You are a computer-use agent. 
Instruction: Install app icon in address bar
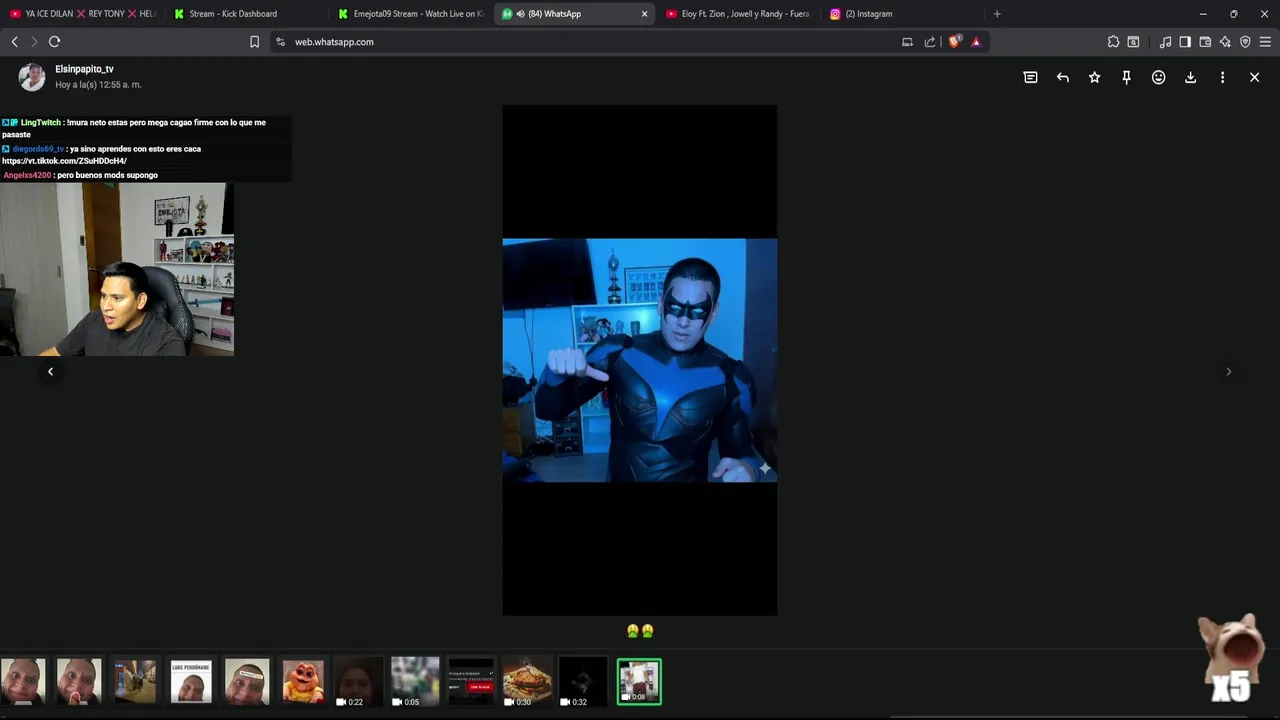(x=907, y=42)
